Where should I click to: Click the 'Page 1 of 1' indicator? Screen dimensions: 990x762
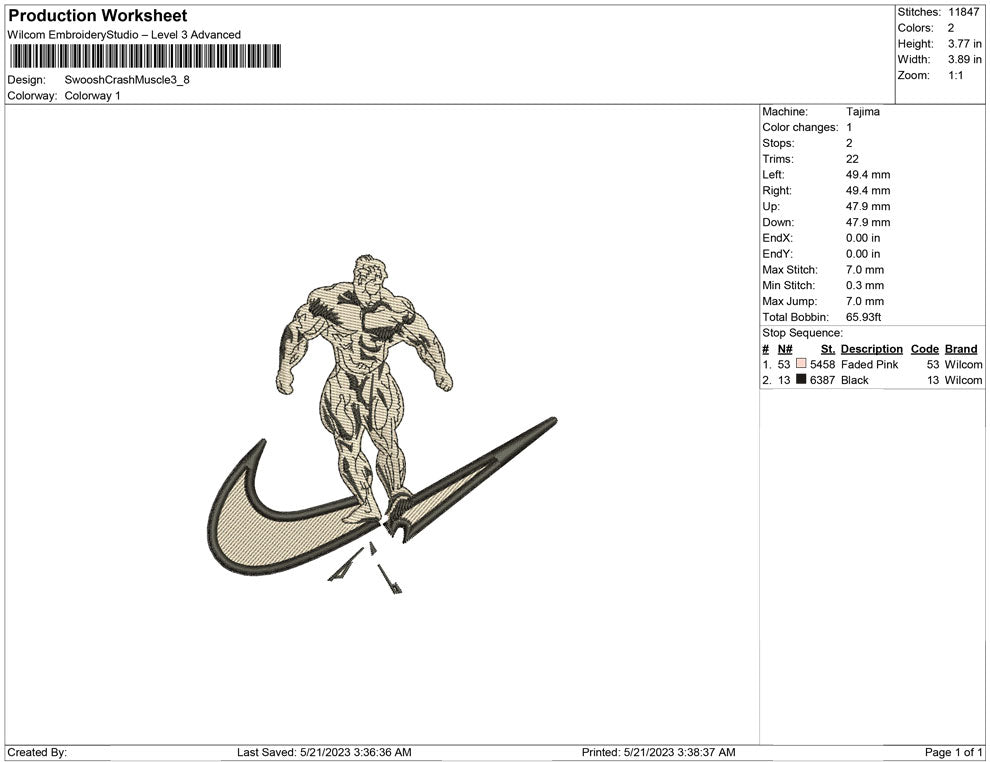point(953,752)
